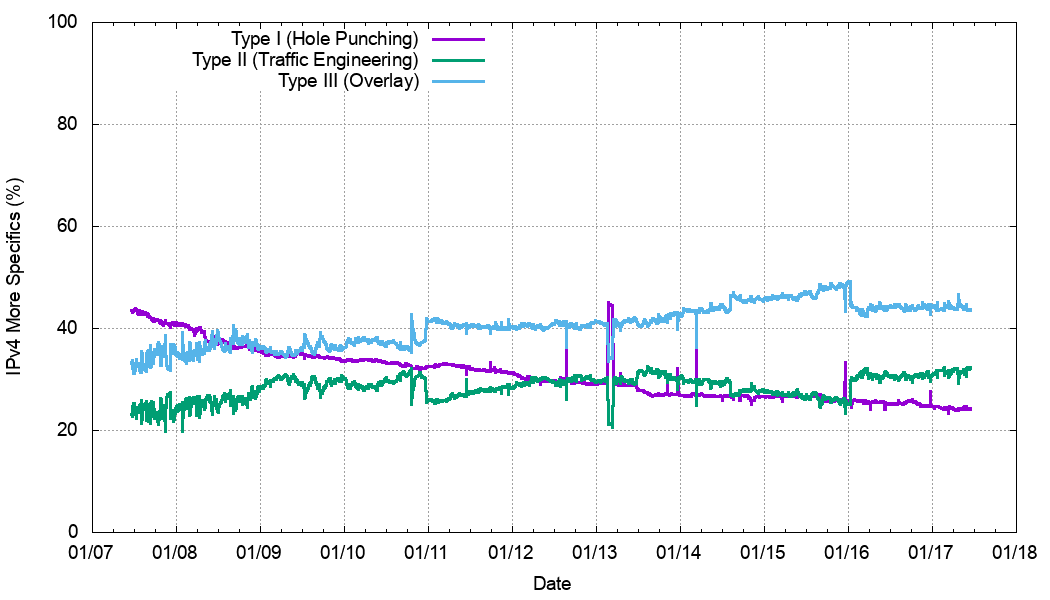Click the 'Date' x-axis title
The width and height of the screenshot is (1050, 600).
[553, 583]
